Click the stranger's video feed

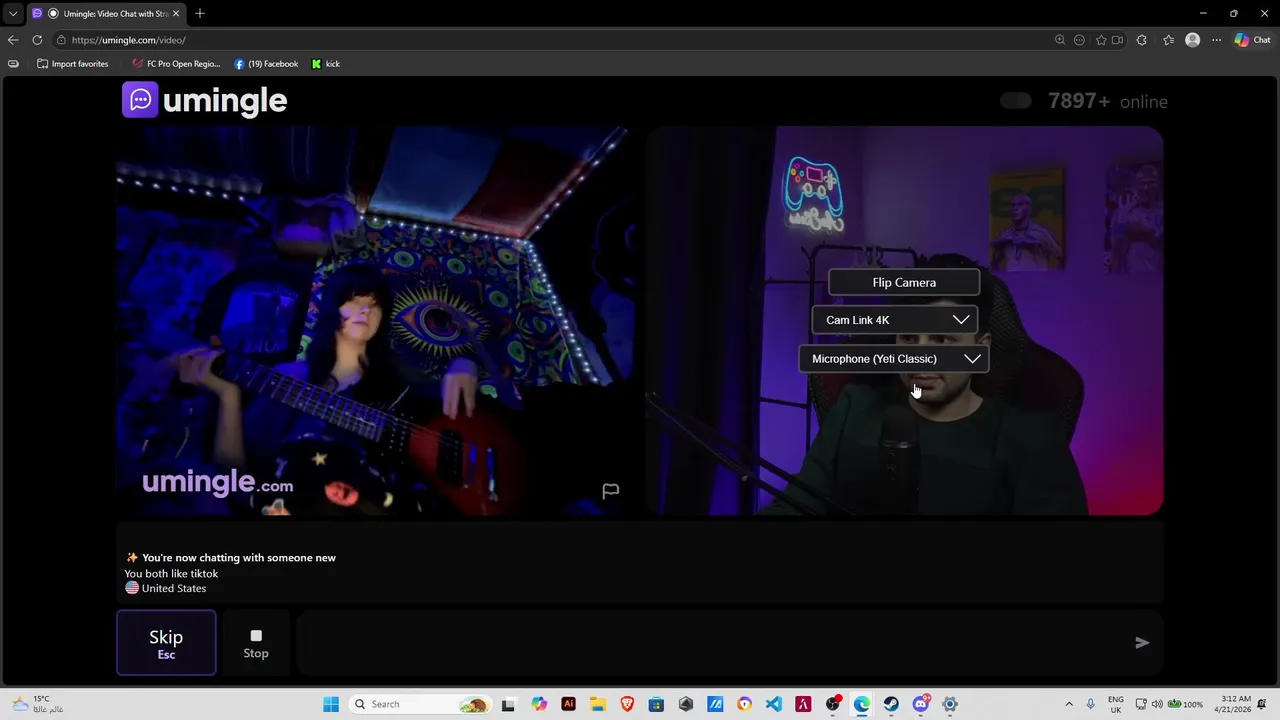[x=375, y=321]
